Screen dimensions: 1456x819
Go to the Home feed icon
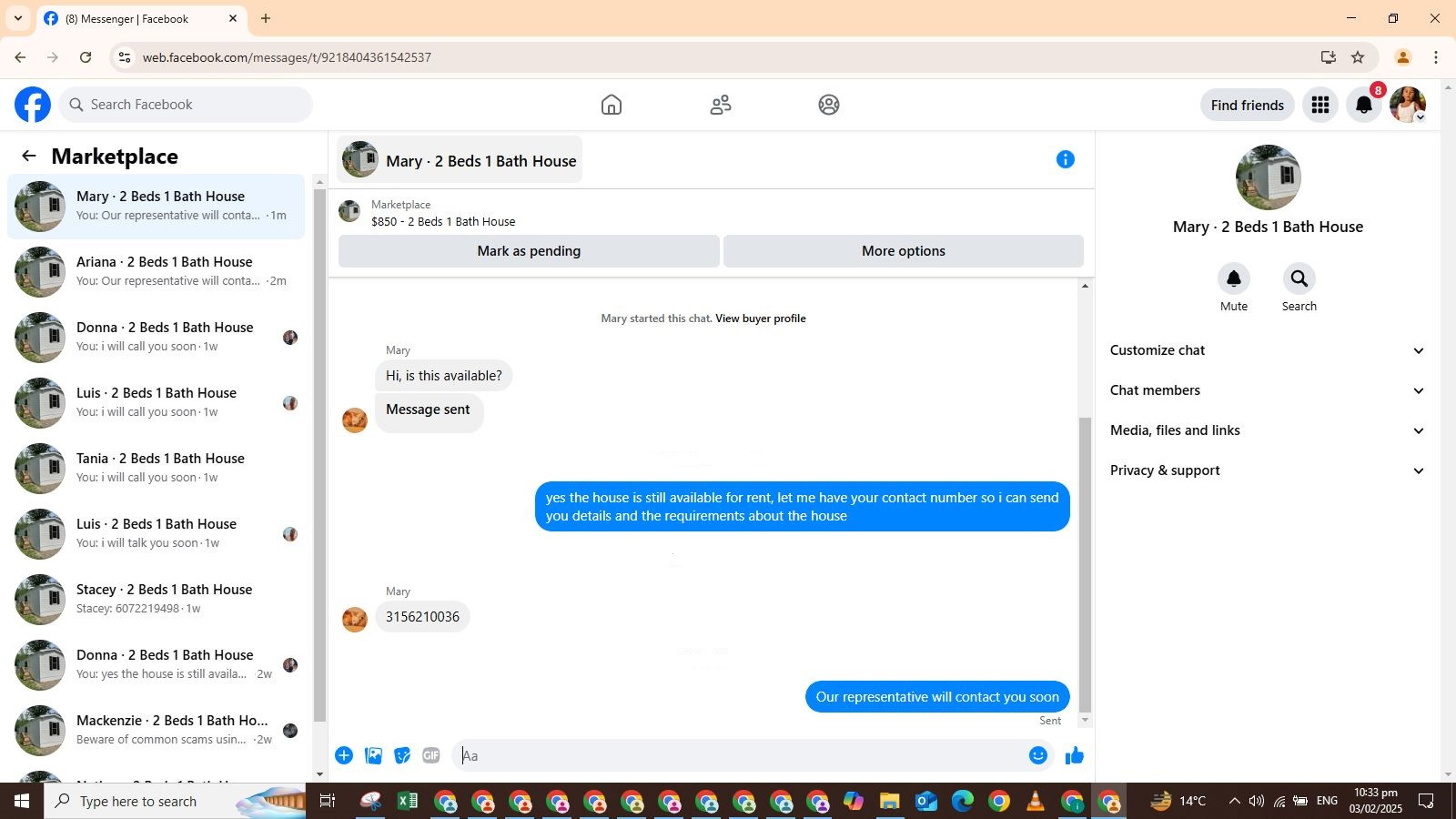click(612, 105)
